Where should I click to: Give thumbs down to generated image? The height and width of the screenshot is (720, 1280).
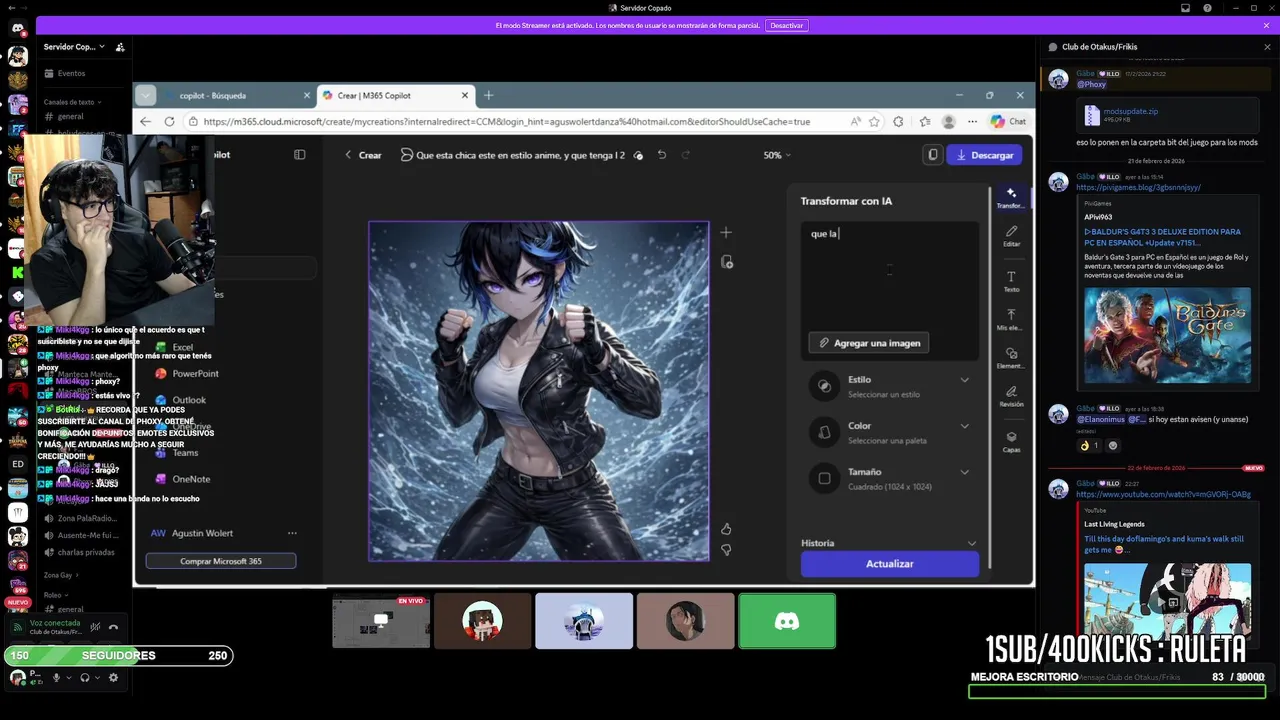pyautogui.click(x=726, y=550)
